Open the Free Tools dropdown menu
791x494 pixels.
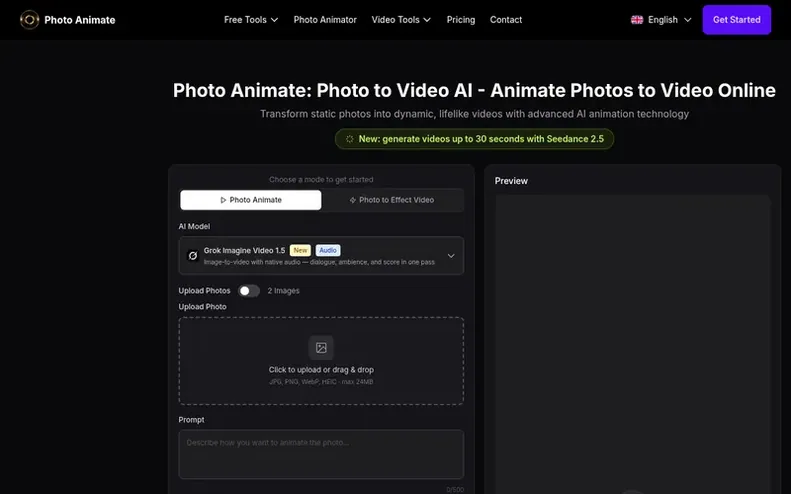(x=251, y=20)
